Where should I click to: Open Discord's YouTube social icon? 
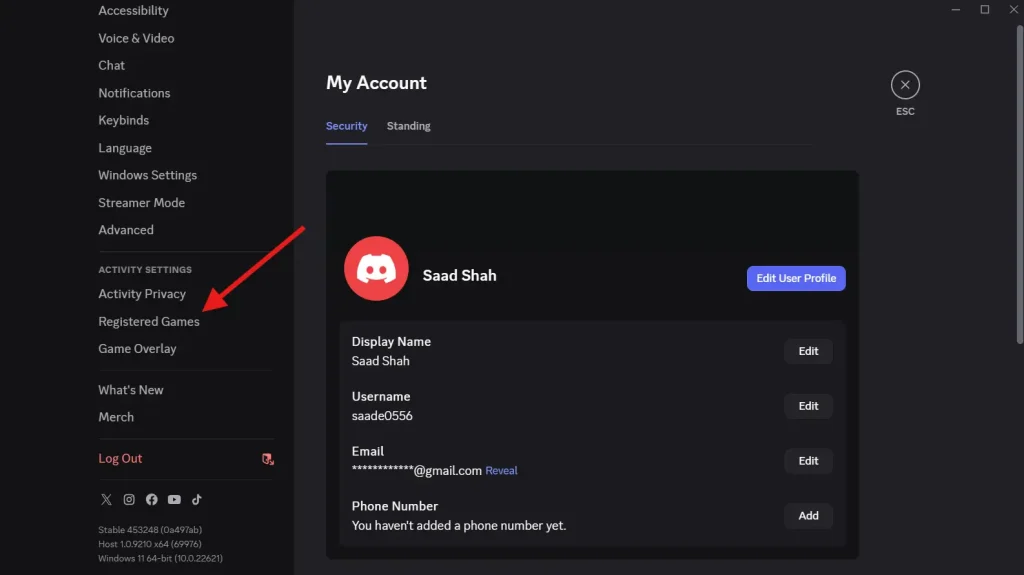pos(175,499)
